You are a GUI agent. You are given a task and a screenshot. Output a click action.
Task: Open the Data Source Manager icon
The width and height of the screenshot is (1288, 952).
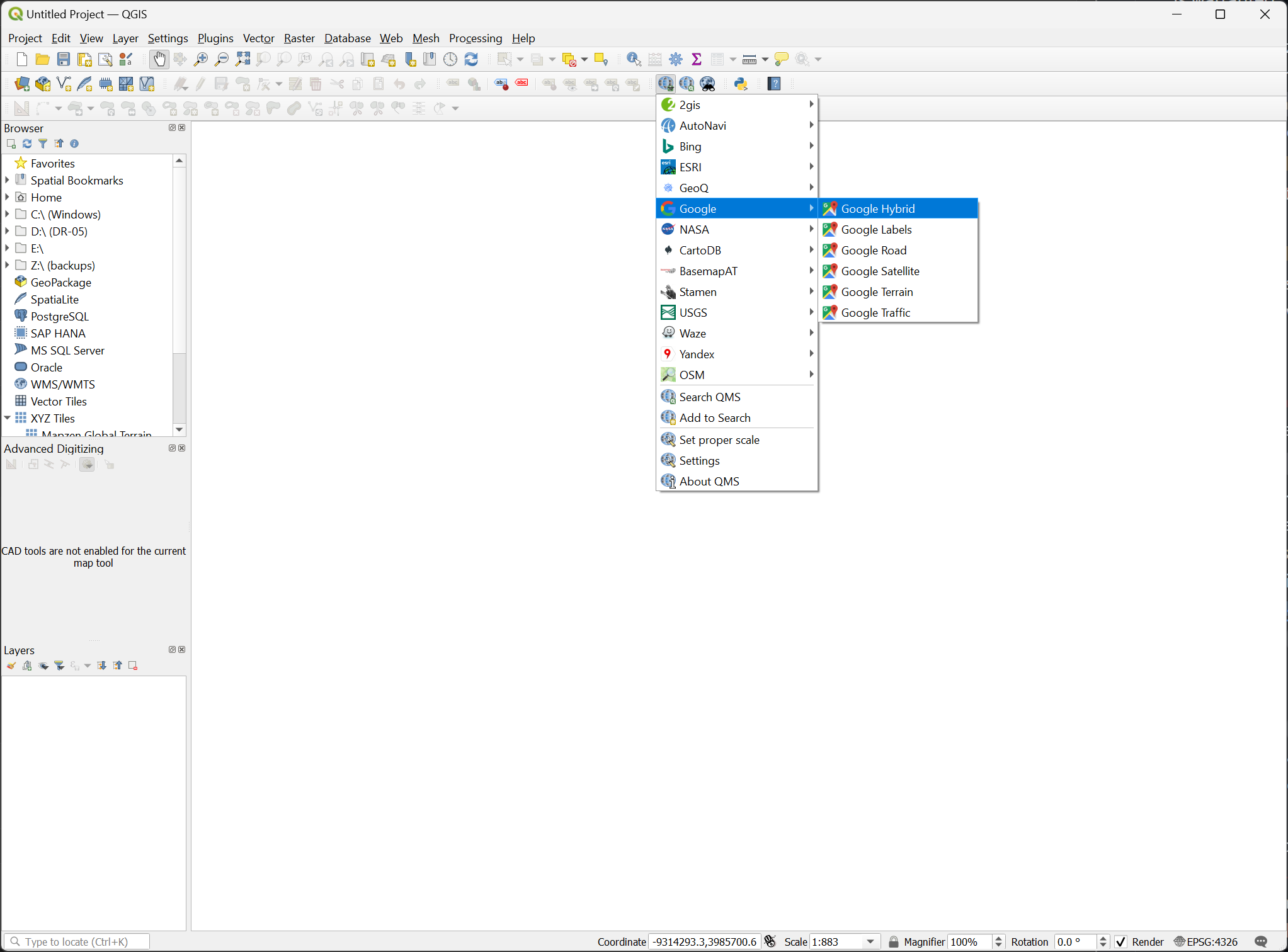point(22,84)
